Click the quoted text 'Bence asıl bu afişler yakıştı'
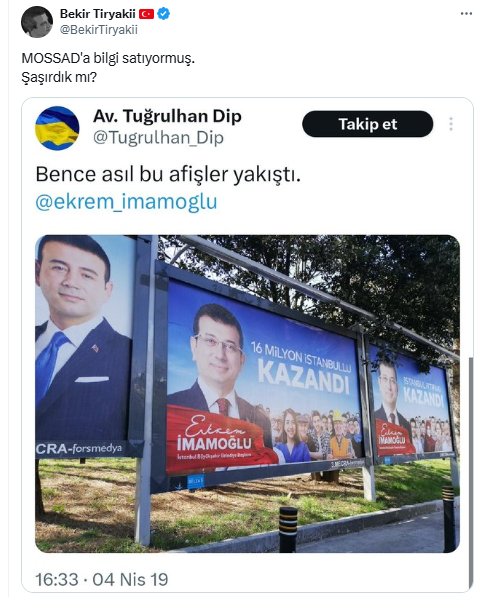This screenshot has width=478, height=597. click(x=168, y=174)
